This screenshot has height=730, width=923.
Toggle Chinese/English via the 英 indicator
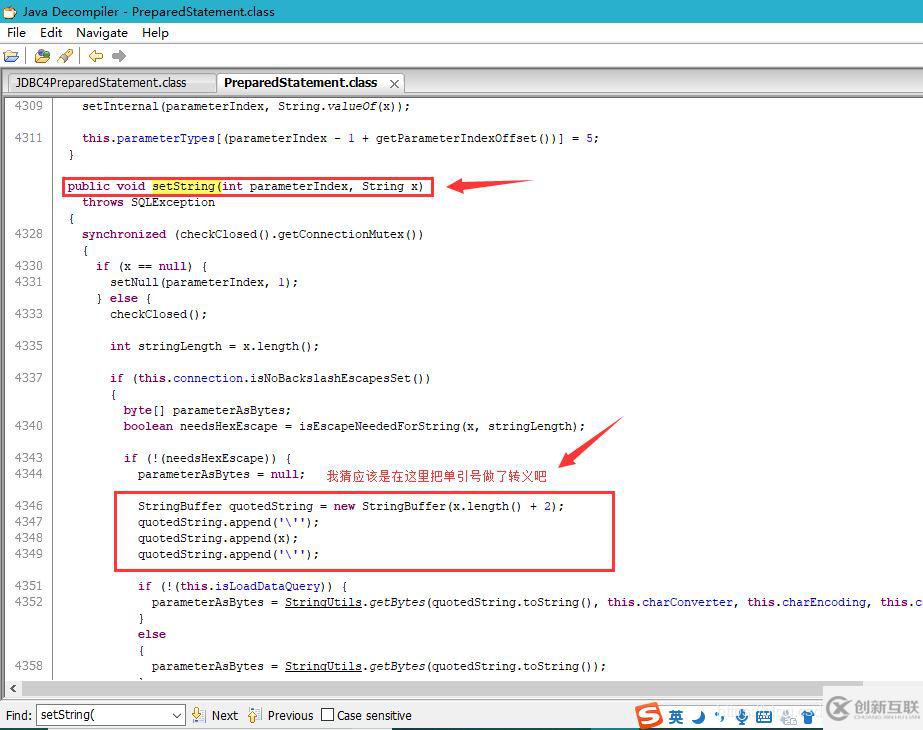675,716
